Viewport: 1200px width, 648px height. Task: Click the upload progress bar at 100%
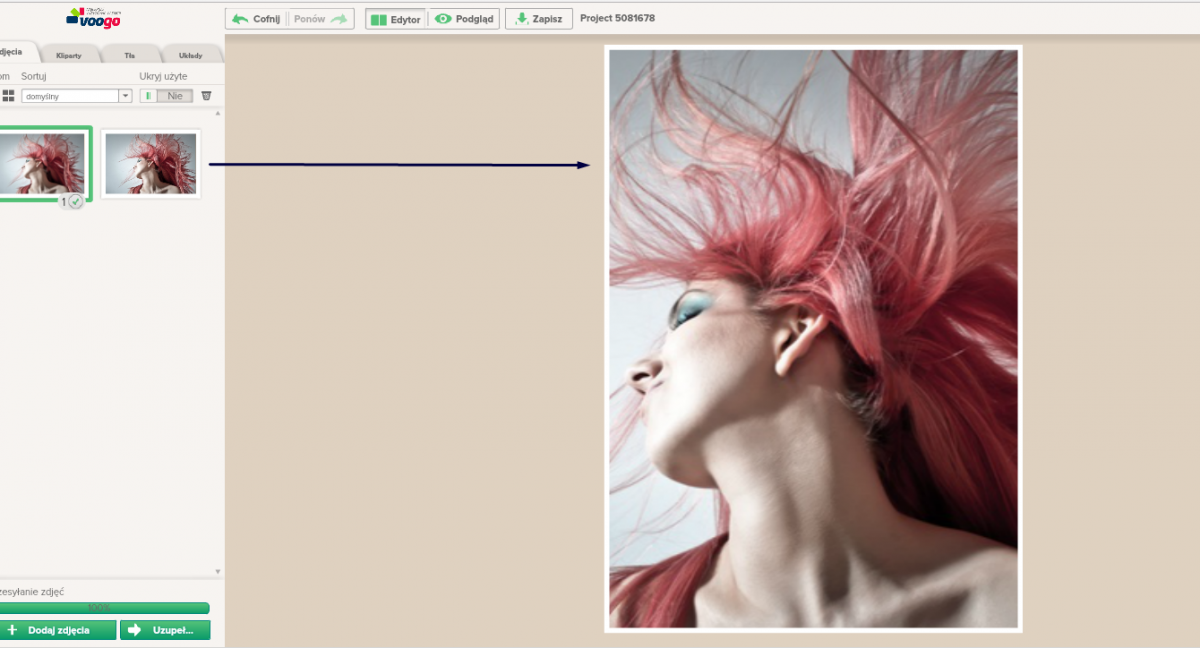pyautogui.click(x=103, y=607)
